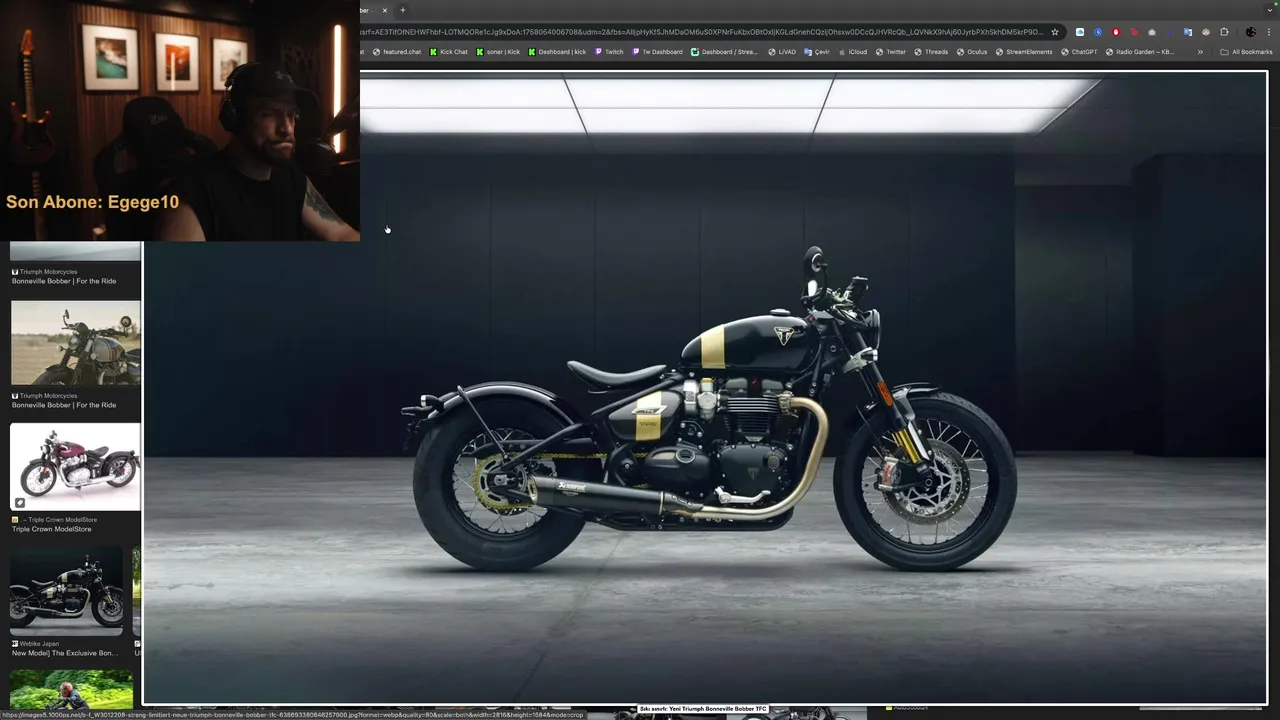Open the soner | Kick bookmark

pos(498,52)
